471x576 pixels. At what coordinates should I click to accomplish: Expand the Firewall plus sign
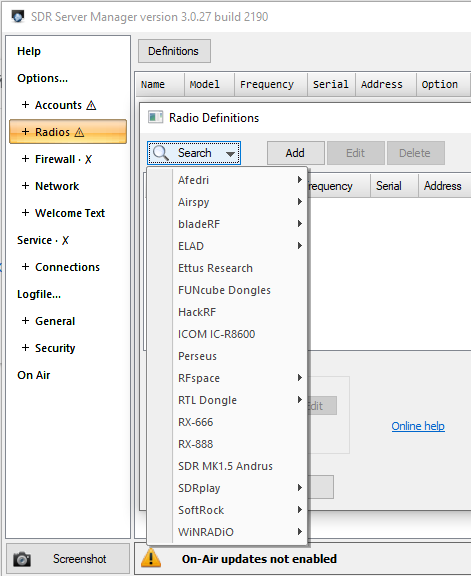[25, 159]
